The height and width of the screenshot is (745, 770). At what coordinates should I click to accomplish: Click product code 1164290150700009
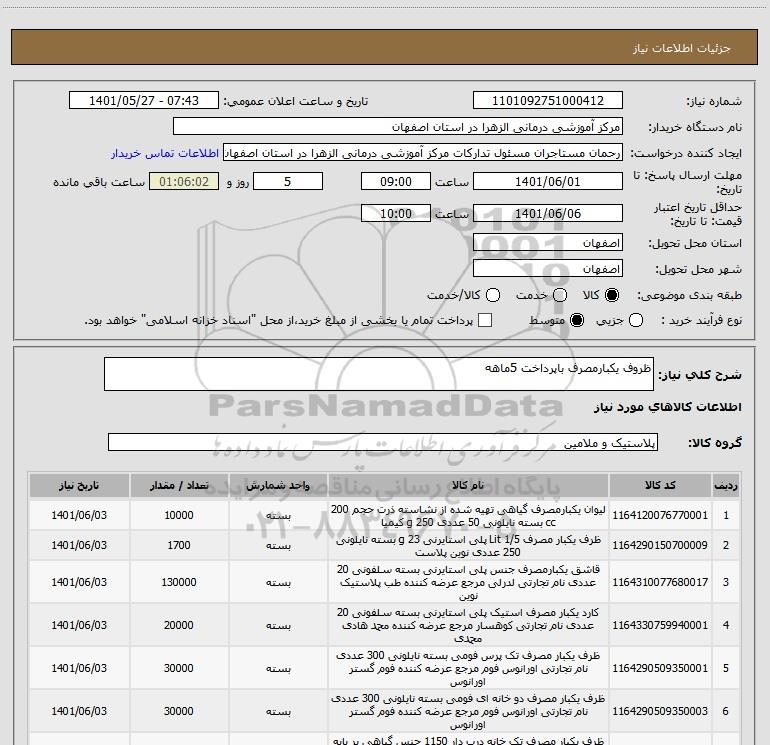click(x=660, y=545)
